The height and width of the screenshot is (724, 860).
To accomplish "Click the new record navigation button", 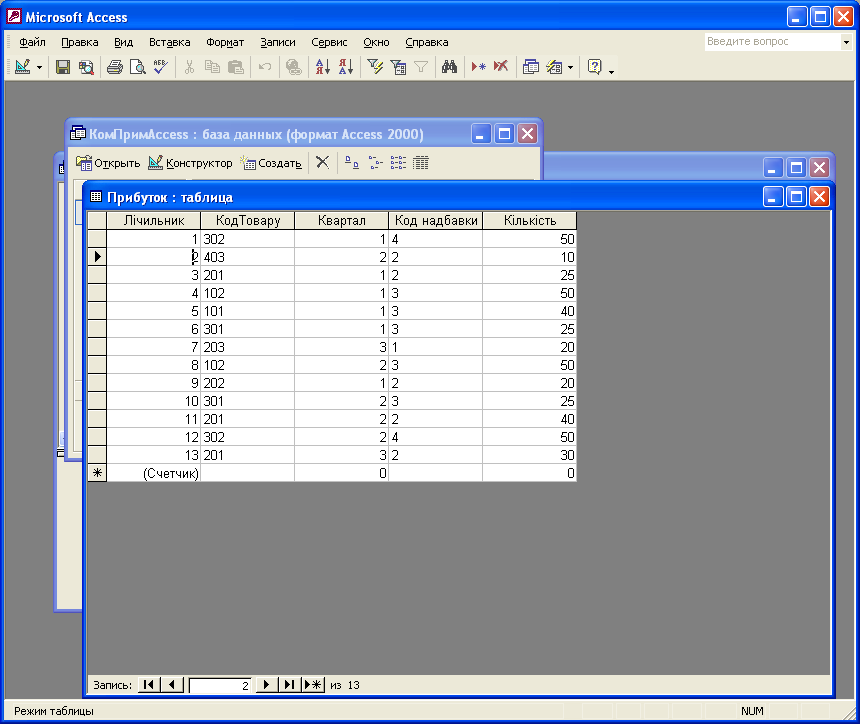I will 313,685.
